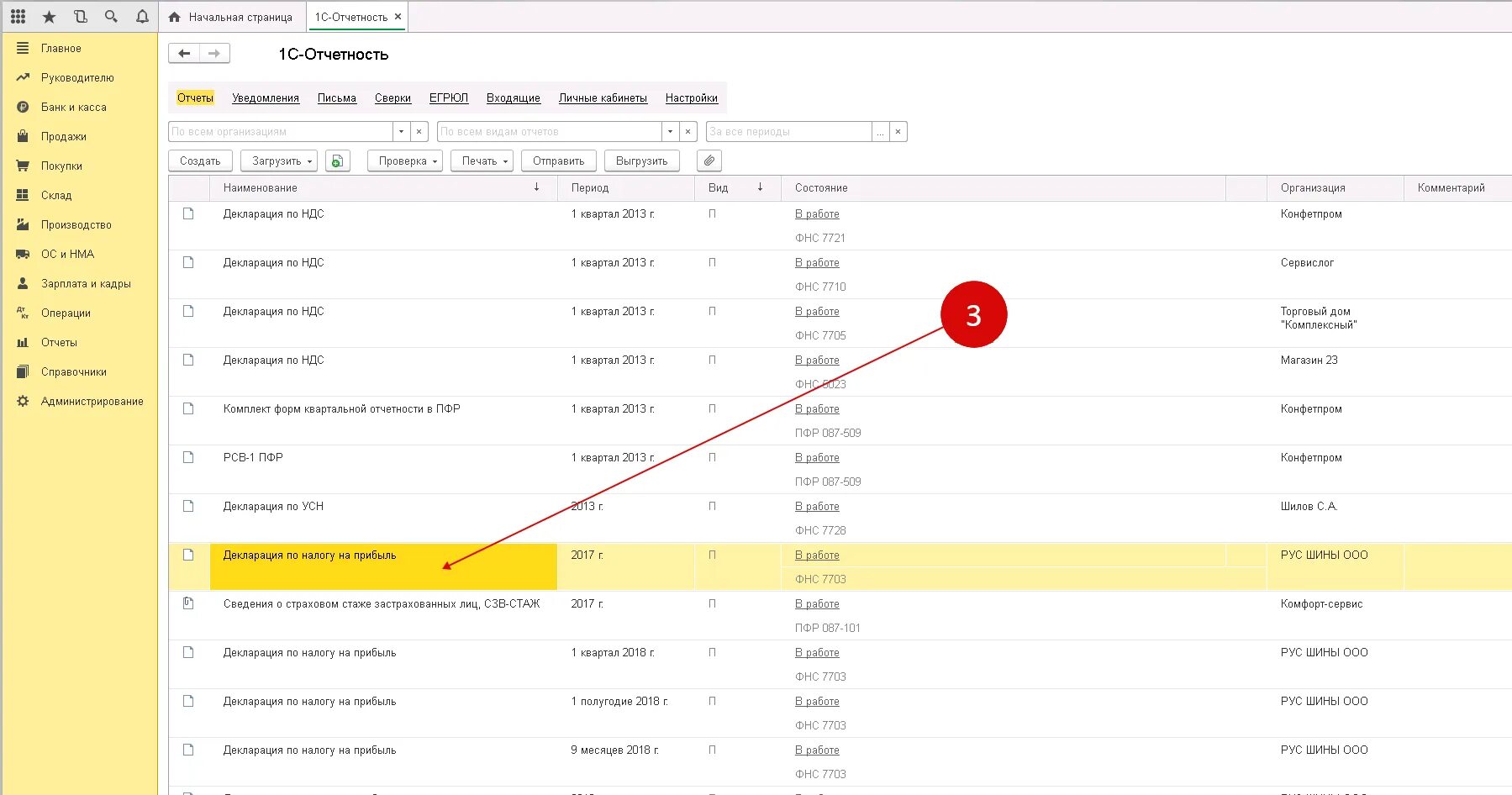
Task: Open ЕГРЮЛ tab
Action: (x=449, y=97)
